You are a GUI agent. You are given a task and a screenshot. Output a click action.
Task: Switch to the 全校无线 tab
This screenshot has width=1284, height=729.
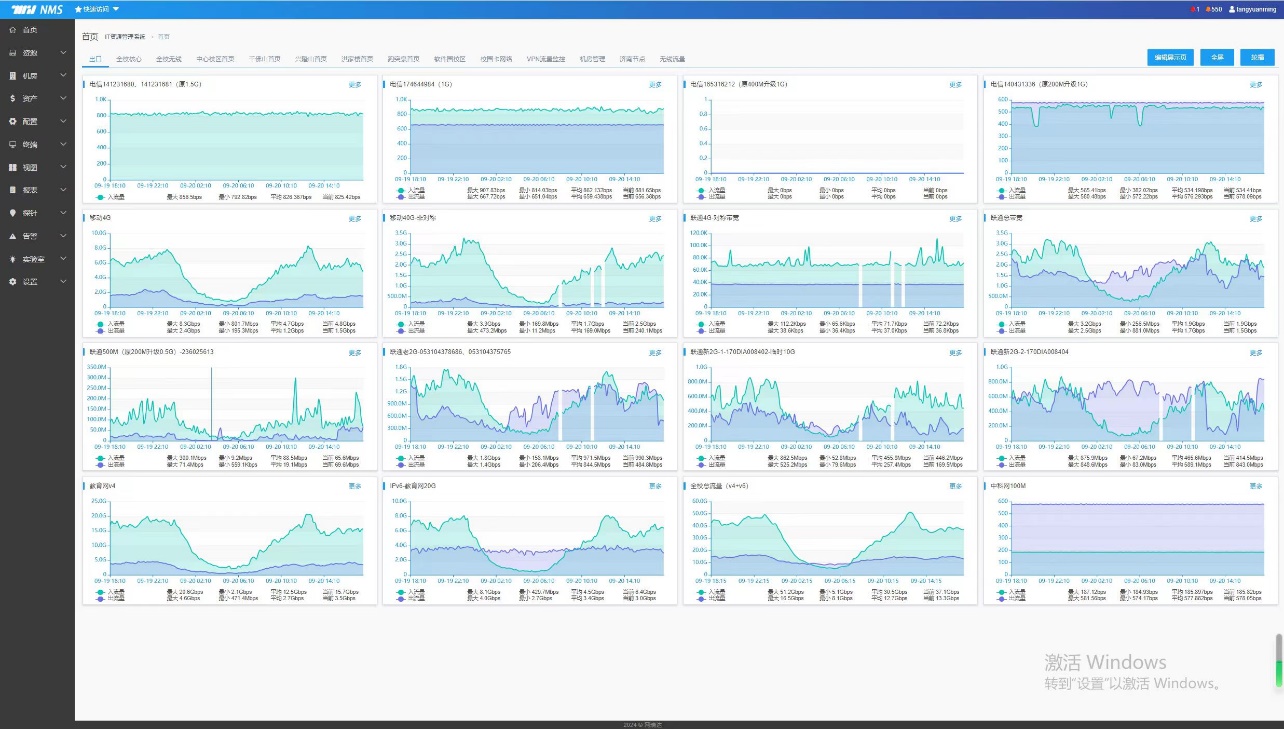169,59
